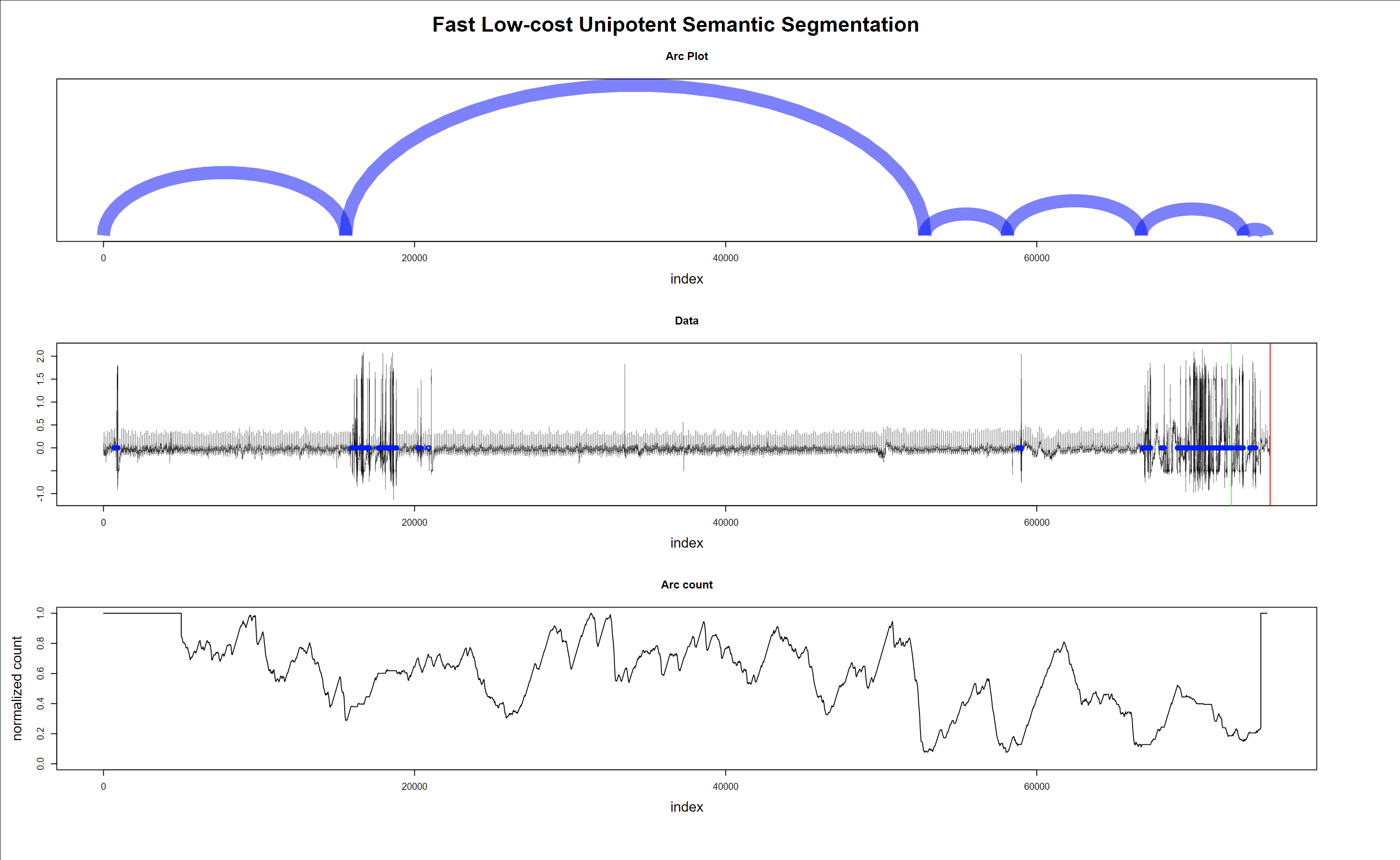This screenshot has width=1400, height=860.
Task: Click the '40000' tick label under the Data plot
Action: (x=726, y=522)
